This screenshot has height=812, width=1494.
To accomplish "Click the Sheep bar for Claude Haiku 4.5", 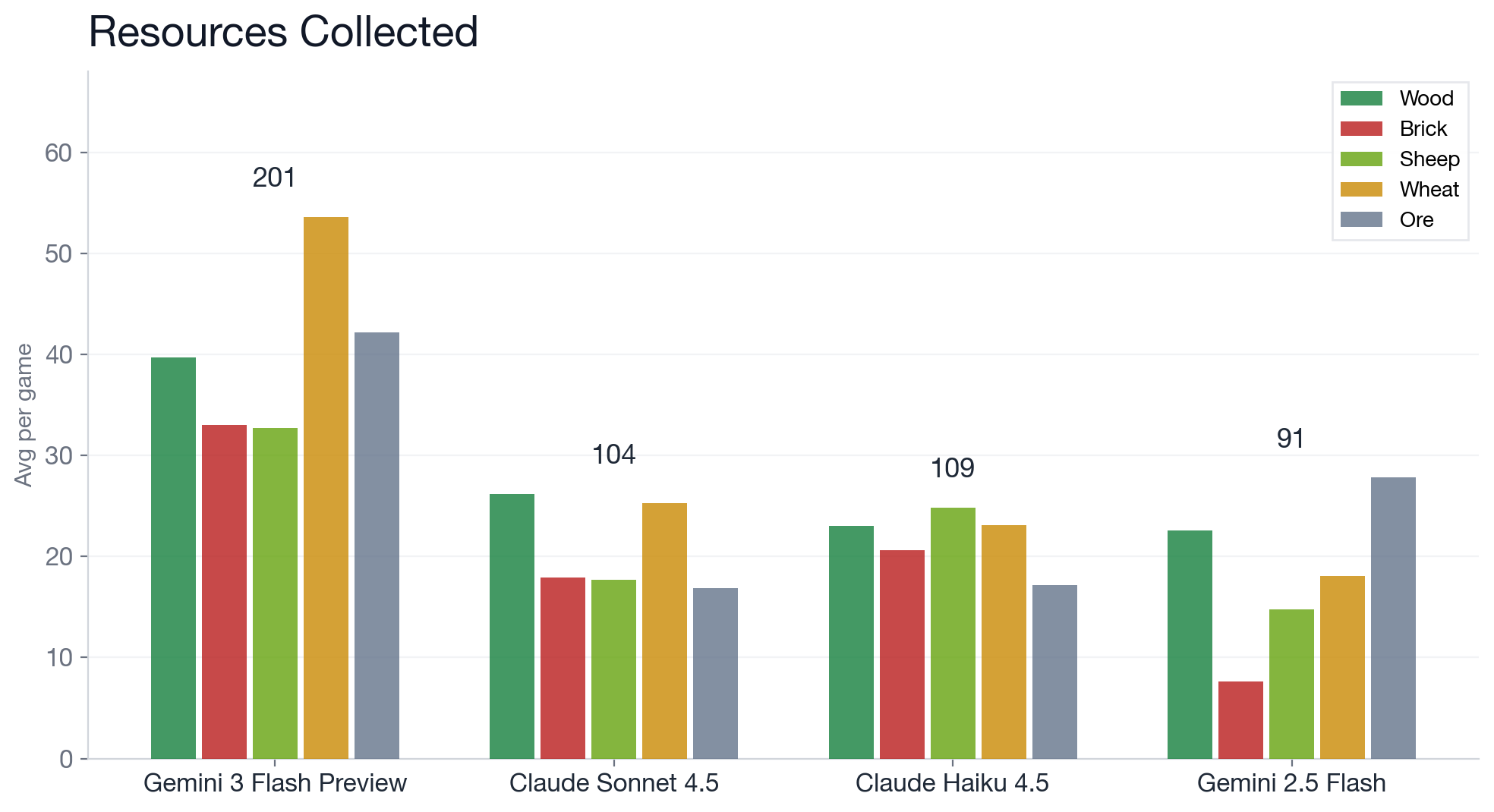I will click(x=953, y=633).
